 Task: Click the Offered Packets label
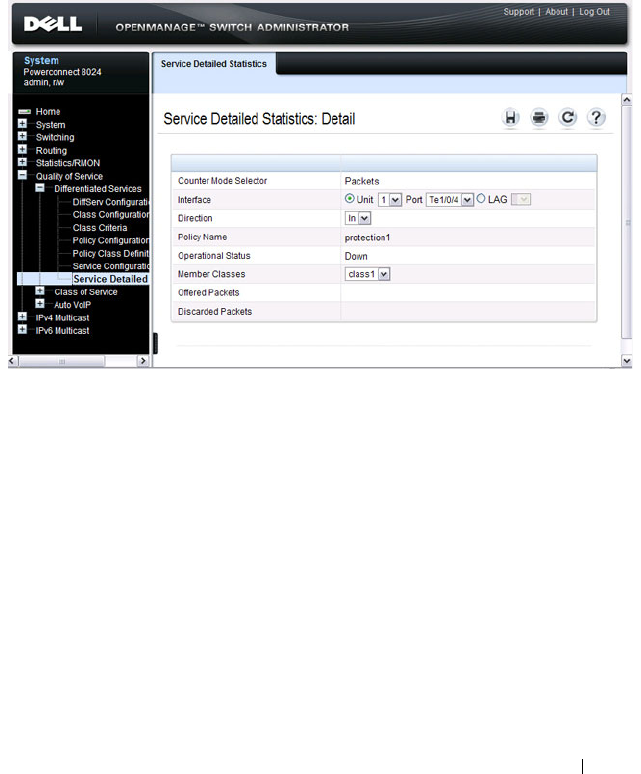[208, 293]
